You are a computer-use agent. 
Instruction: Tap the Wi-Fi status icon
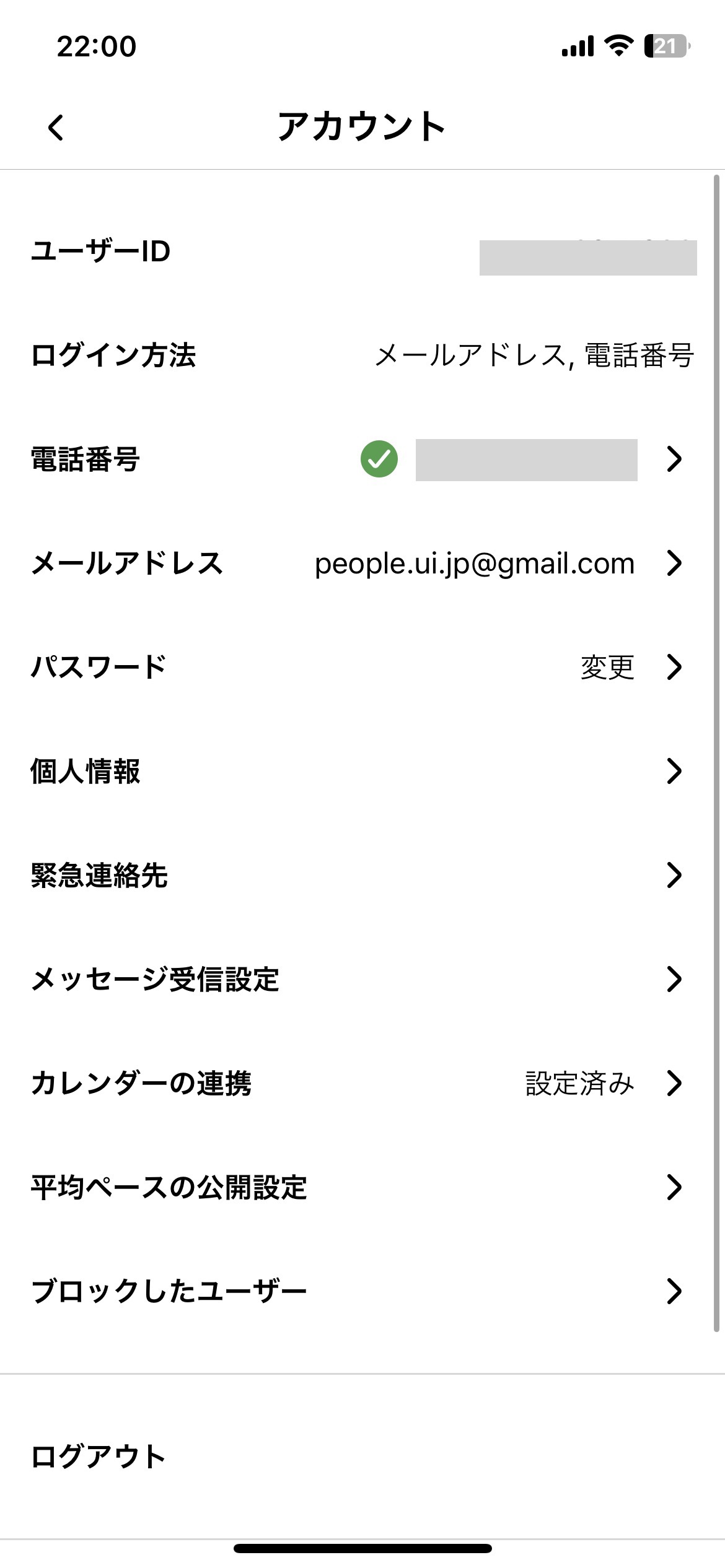tap(618, 46)
